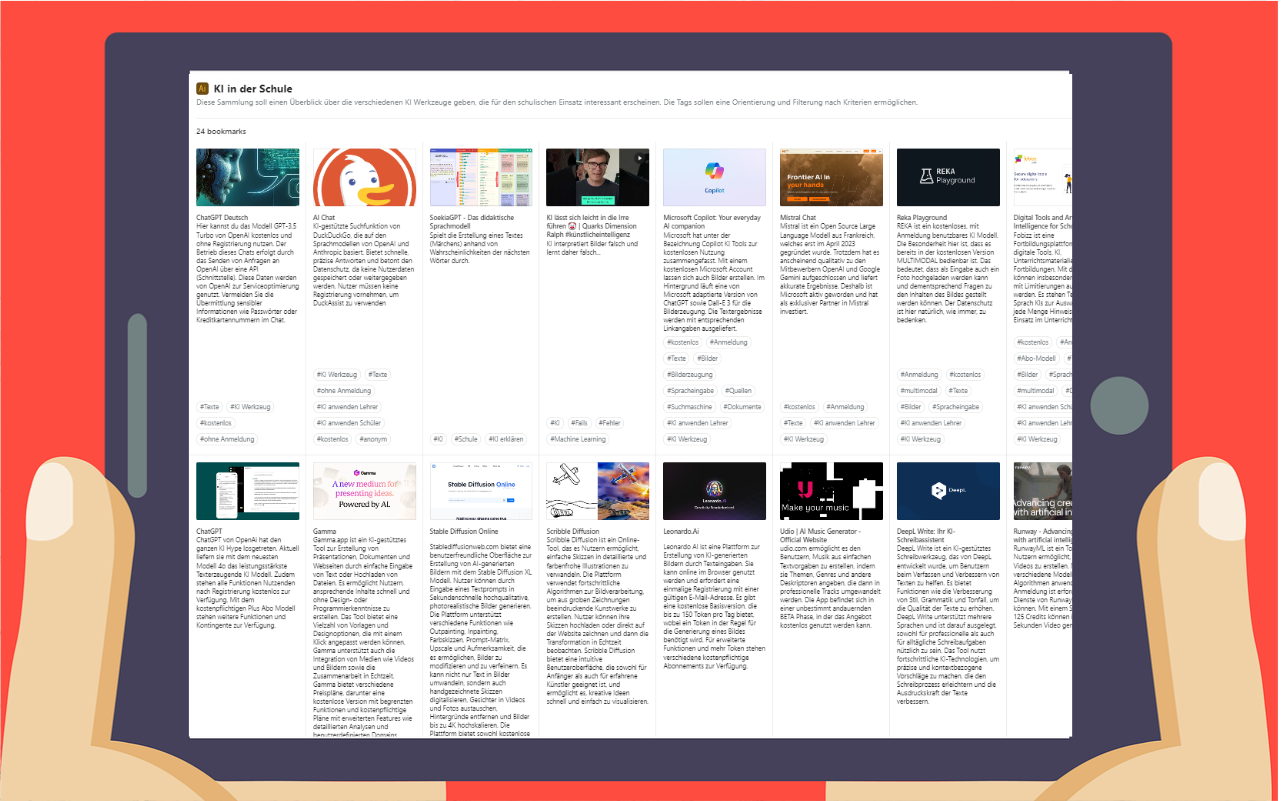
Task: Filter by the #Suchmaschine tag
Action: click(x=690, y=407)
